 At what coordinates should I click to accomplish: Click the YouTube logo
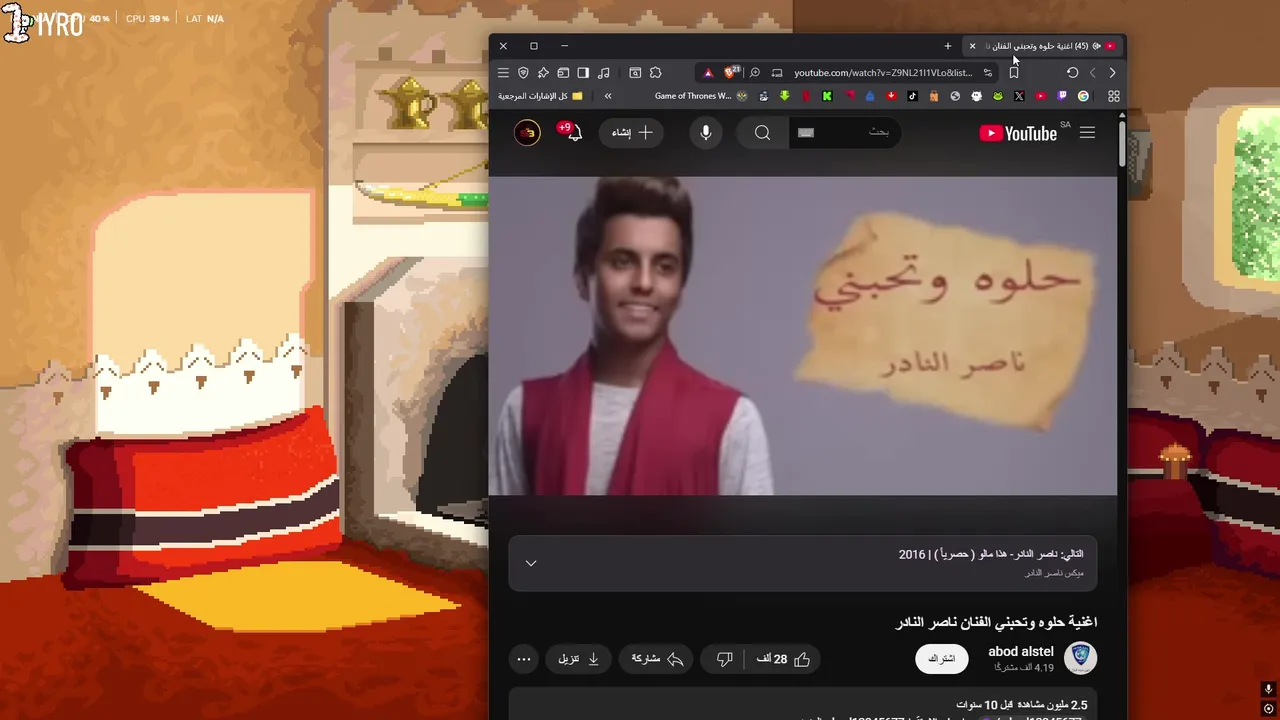coord(1018,133)
